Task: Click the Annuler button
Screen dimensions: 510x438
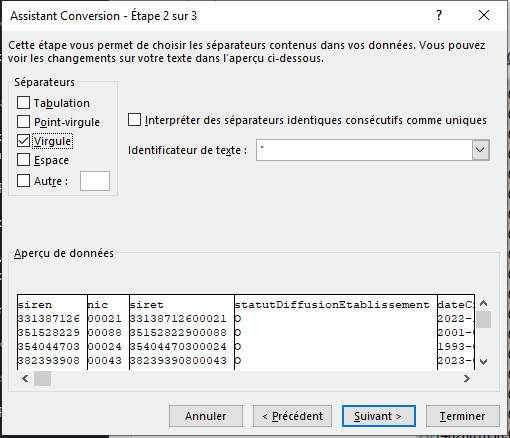Action: [x=206, y=416]
